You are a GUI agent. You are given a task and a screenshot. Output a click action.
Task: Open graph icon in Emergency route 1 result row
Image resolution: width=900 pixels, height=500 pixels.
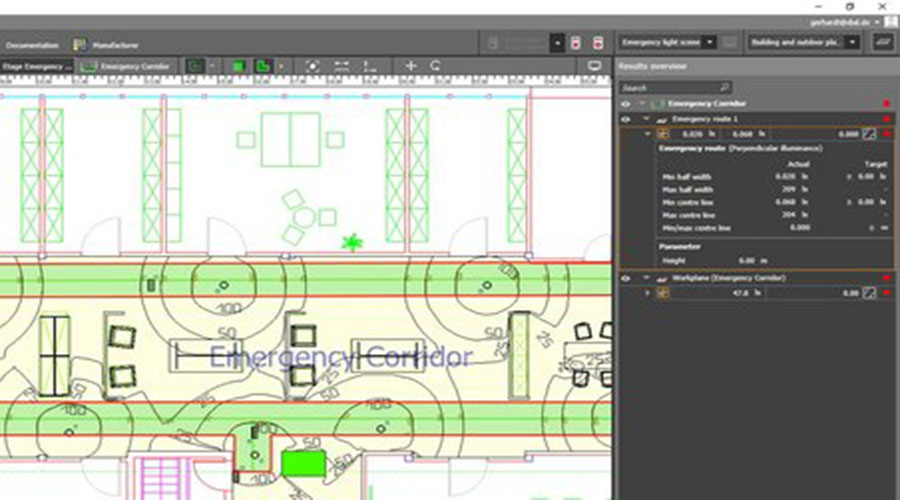(x=869, y=133)
